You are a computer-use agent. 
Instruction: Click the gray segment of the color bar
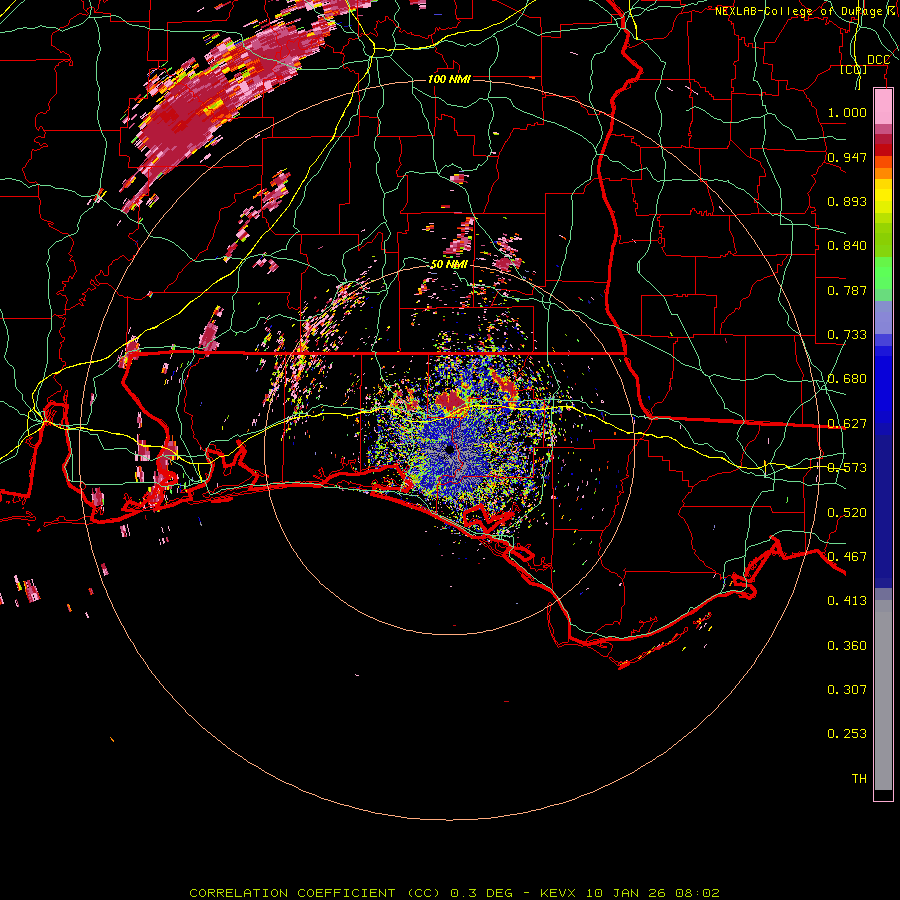coord(883,695)
